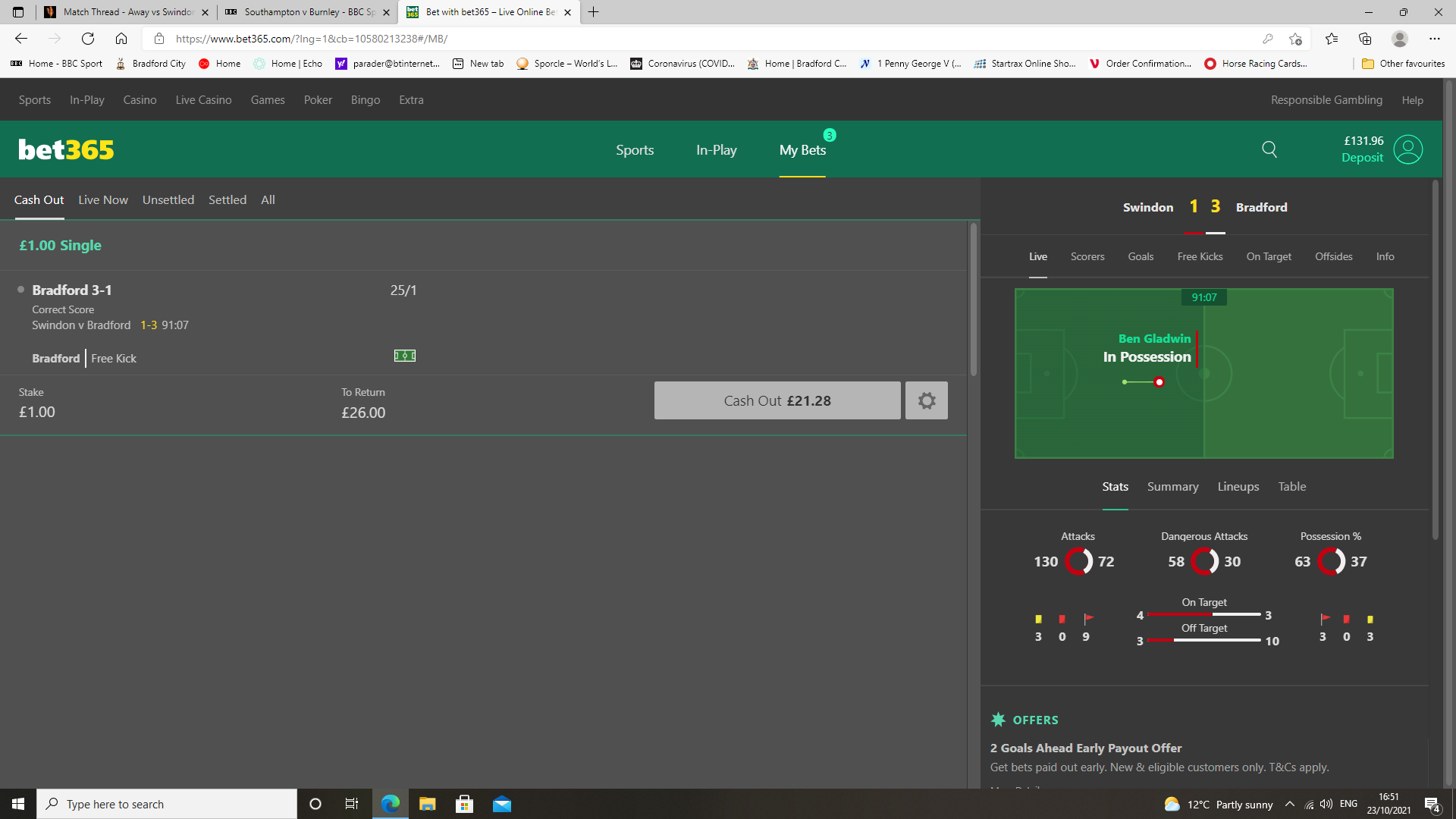Open the Scorers match tab
Viewport: 1456px width, 819px height.
pos(1087,256)
